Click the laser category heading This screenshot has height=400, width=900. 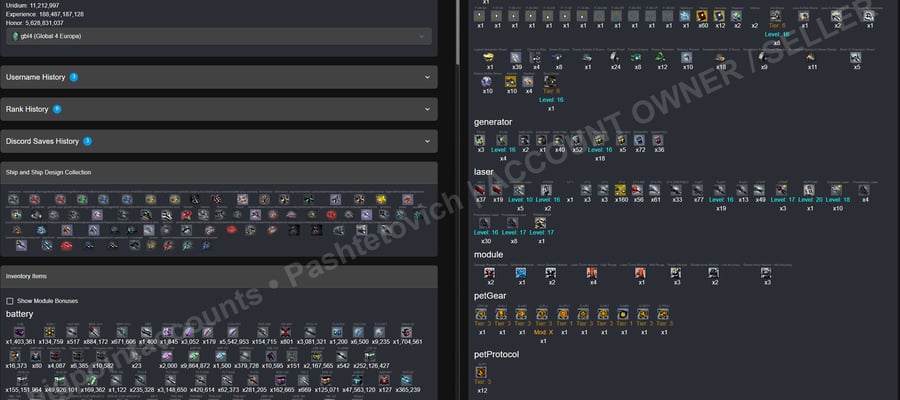pyautogui.click(x=484, y=172)
